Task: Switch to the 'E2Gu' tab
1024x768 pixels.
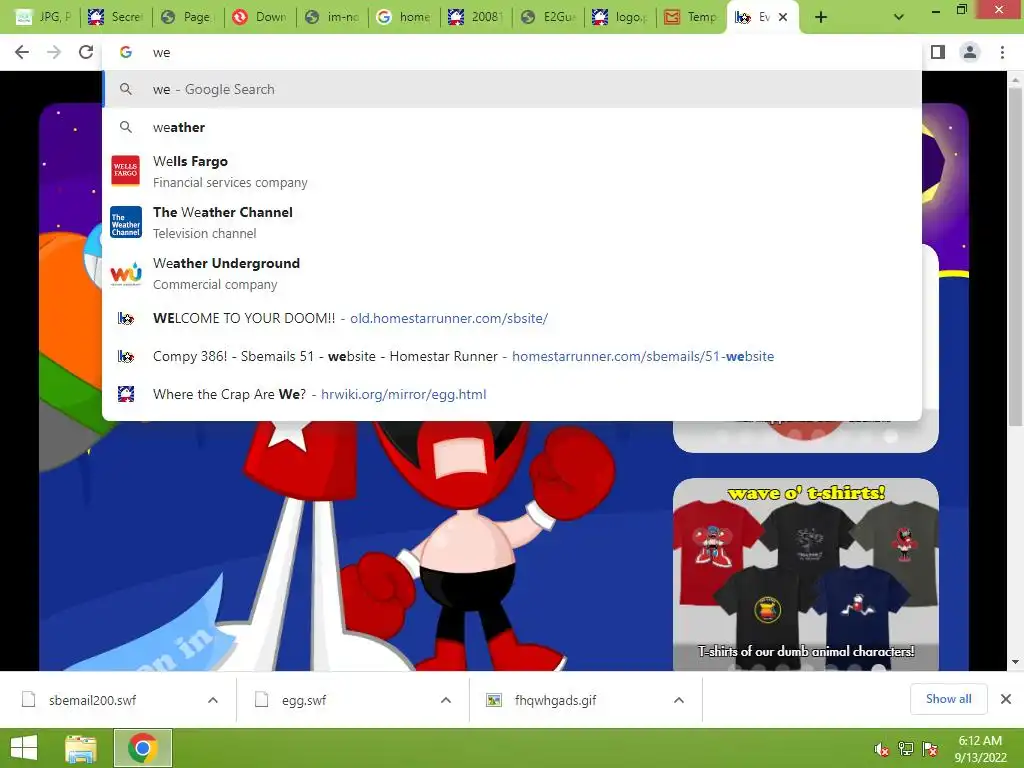Action: (547, 17)
